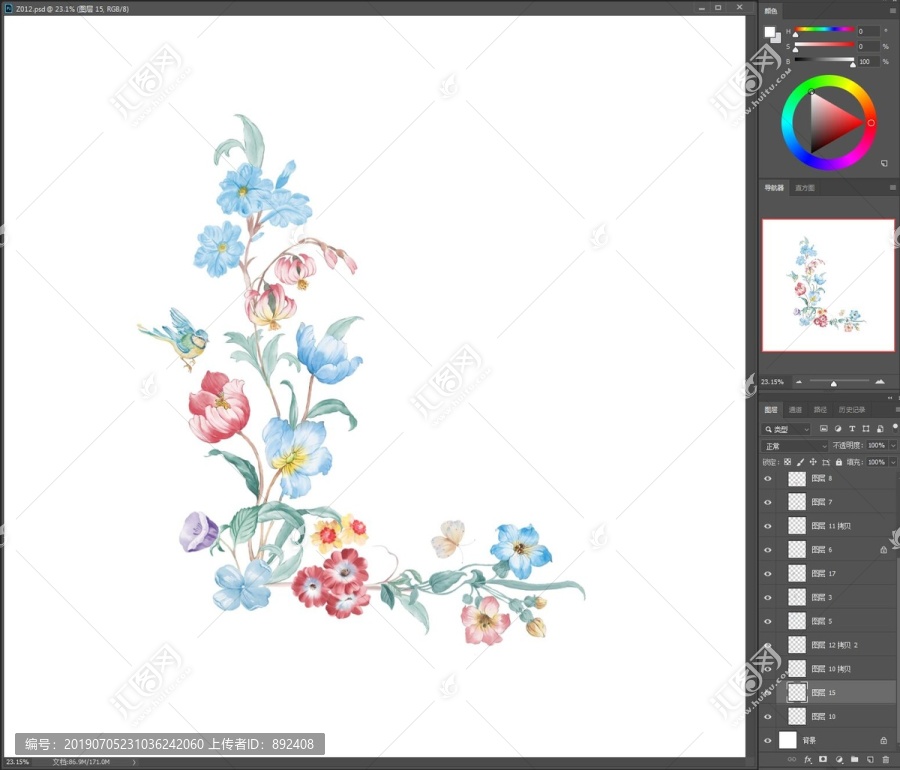The width and height of the screenshot is (900, 770).
Task: Click the smart object filter icon
Action: pos(880,429)
